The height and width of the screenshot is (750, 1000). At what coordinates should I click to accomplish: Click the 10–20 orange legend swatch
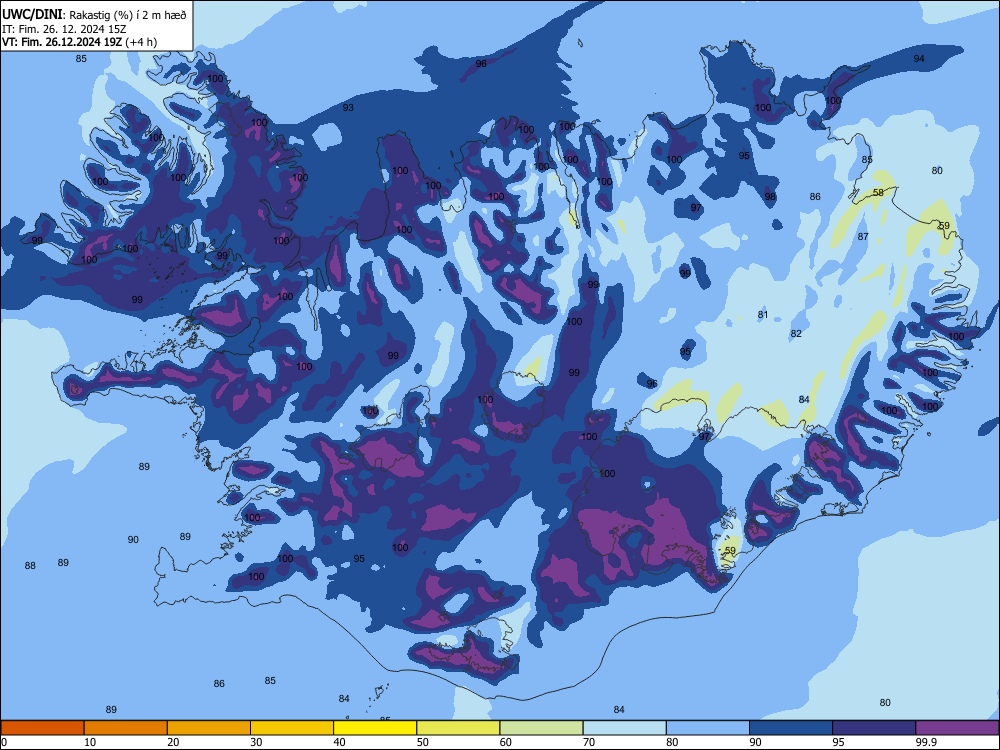(x=126, y=728)
